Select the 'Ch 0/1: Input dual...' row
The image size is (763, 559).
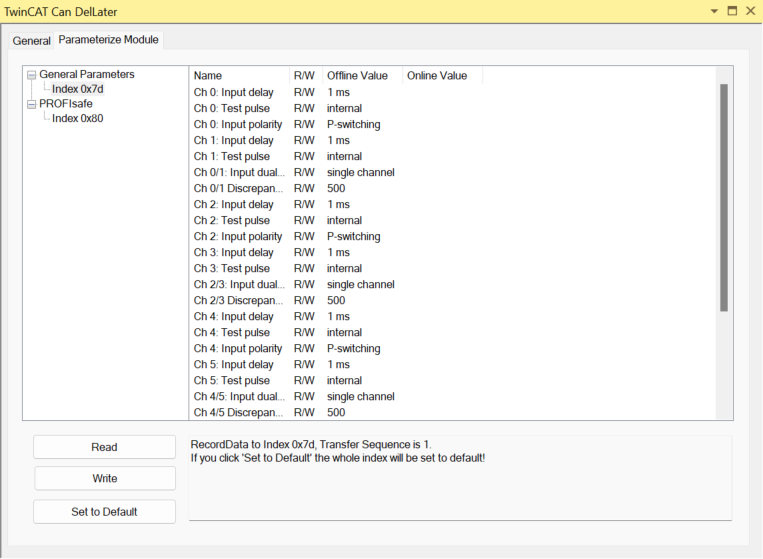point(336,173)
